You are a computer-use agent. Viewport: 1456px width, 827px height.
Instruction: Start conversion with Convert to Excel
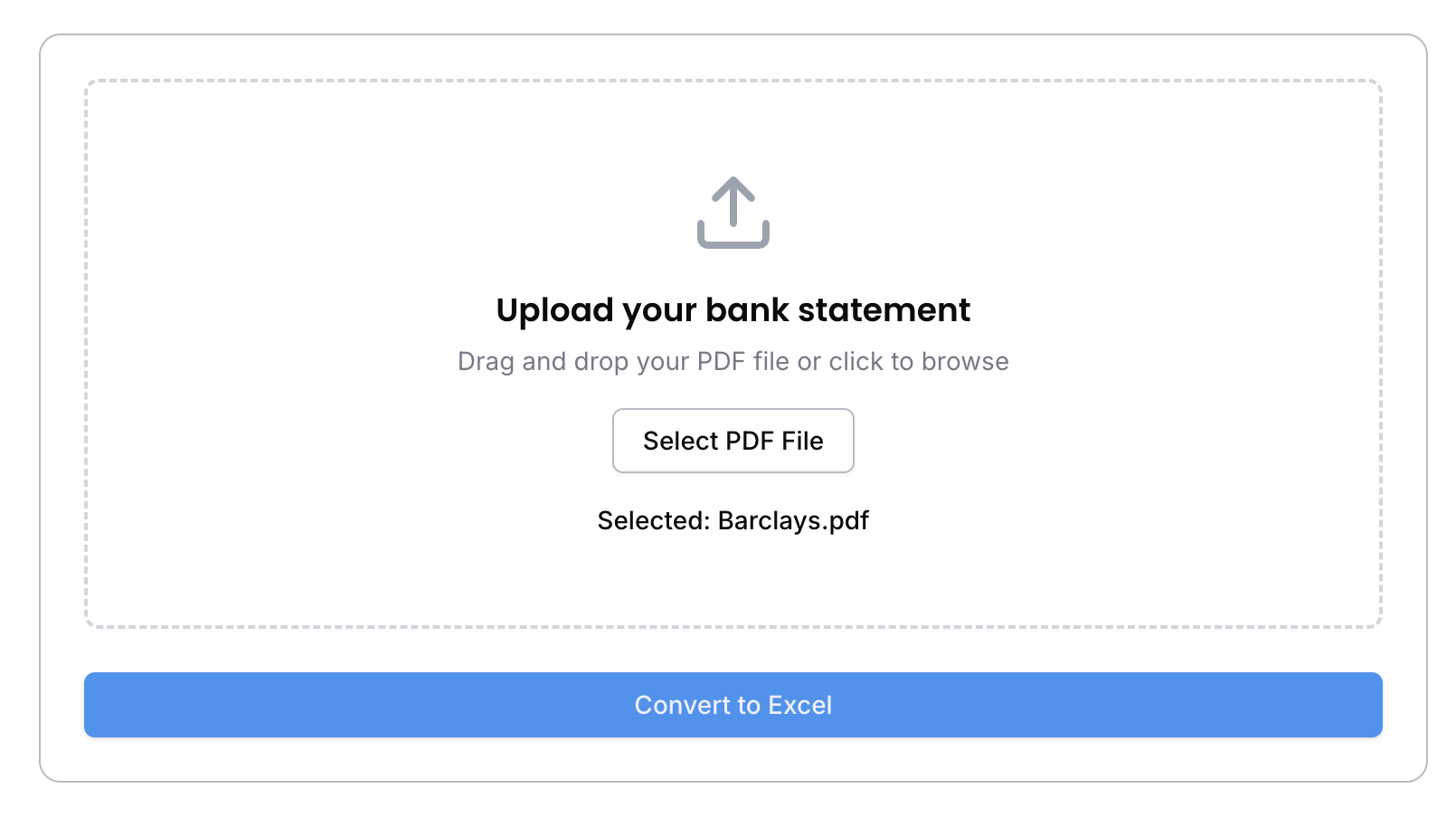coord(733,705)
